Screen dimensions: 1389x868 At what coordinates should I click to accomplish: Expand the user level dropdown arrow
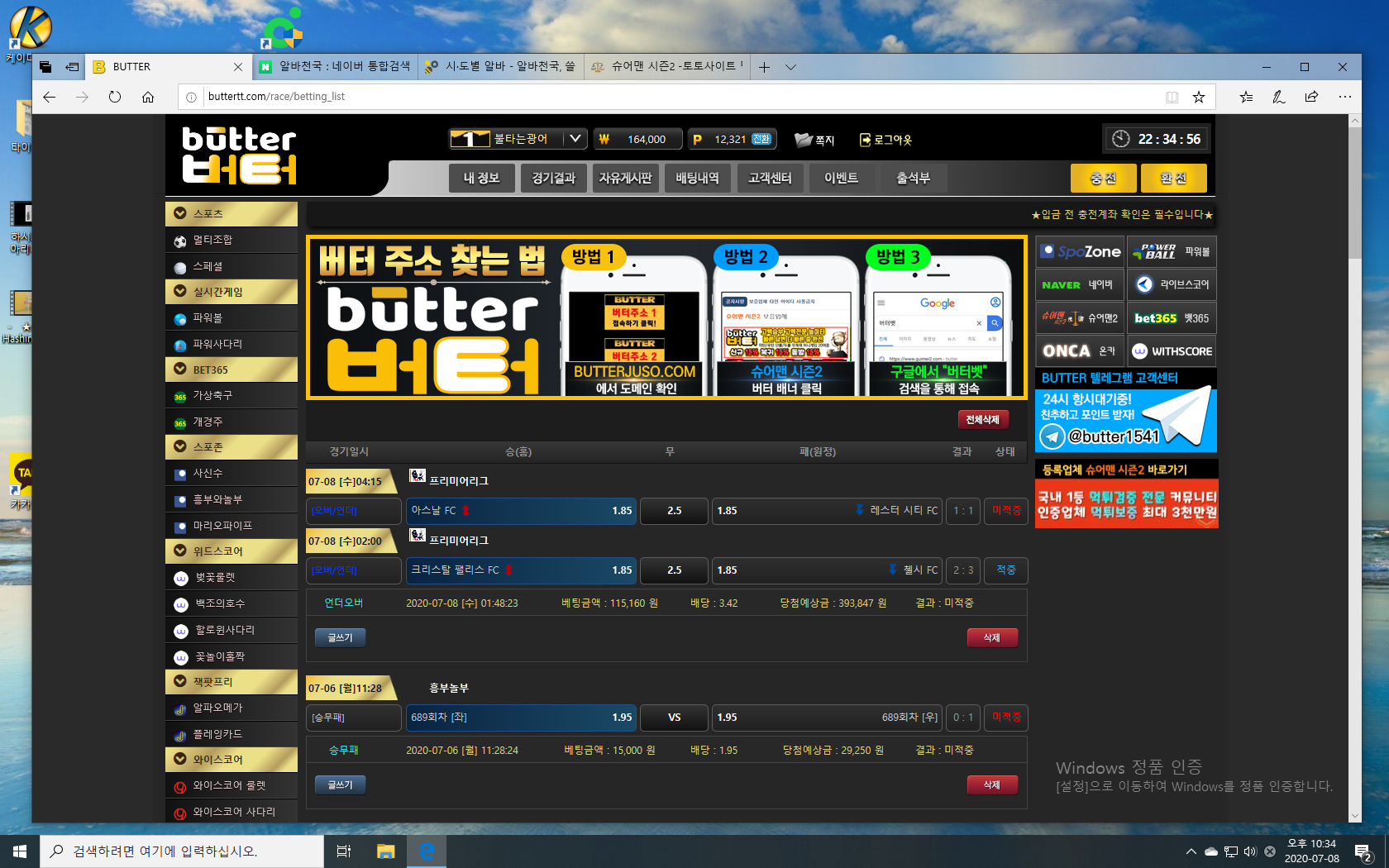(575, 139)
